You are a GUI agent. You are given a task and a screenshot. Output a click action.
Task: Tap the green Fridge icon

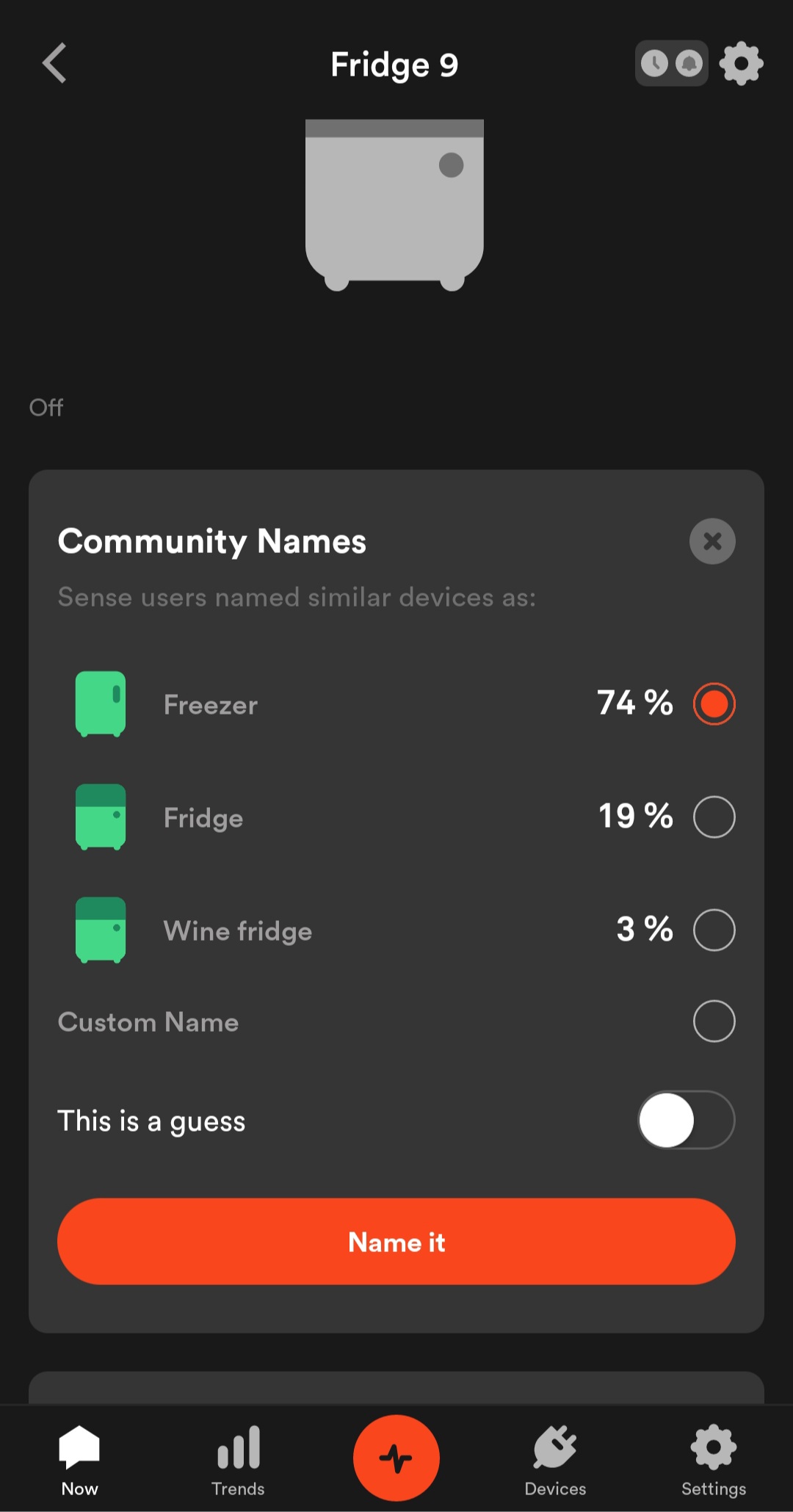click(x=101, y=817)
